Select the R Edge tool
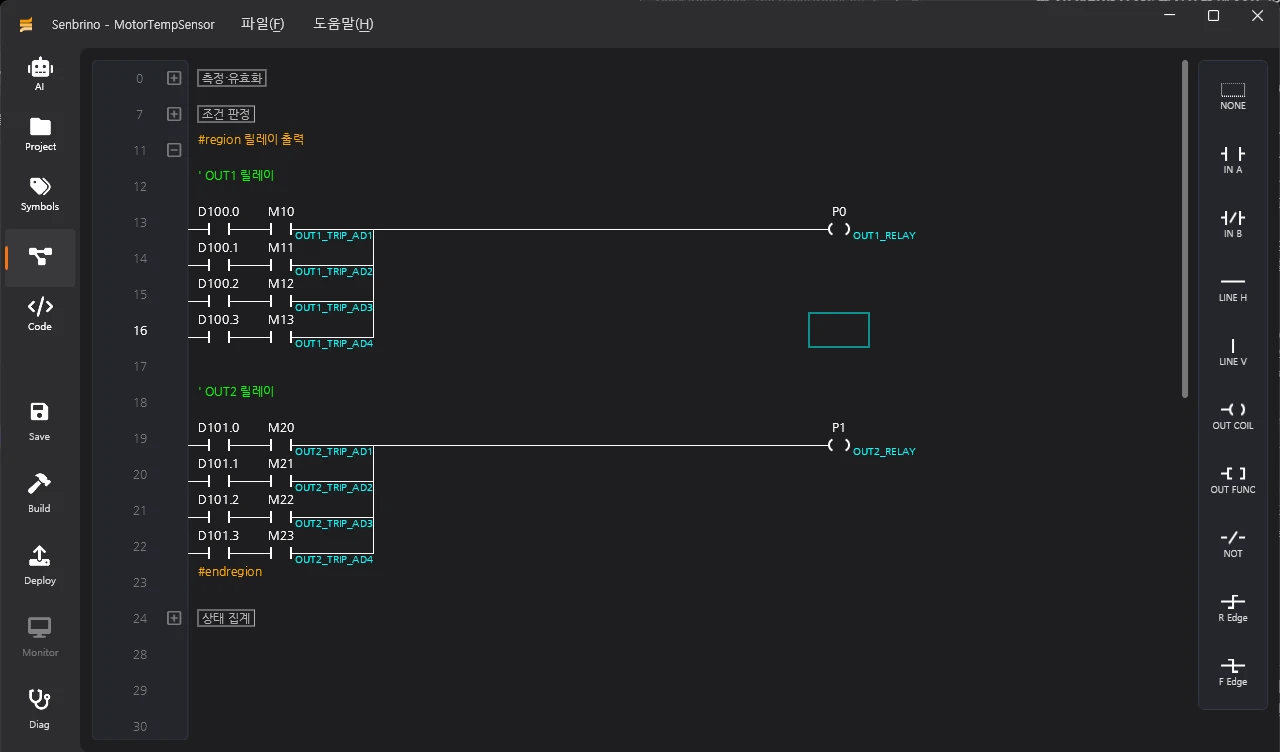This screenshot has height=752, width=1280. tap(1233, 608)
